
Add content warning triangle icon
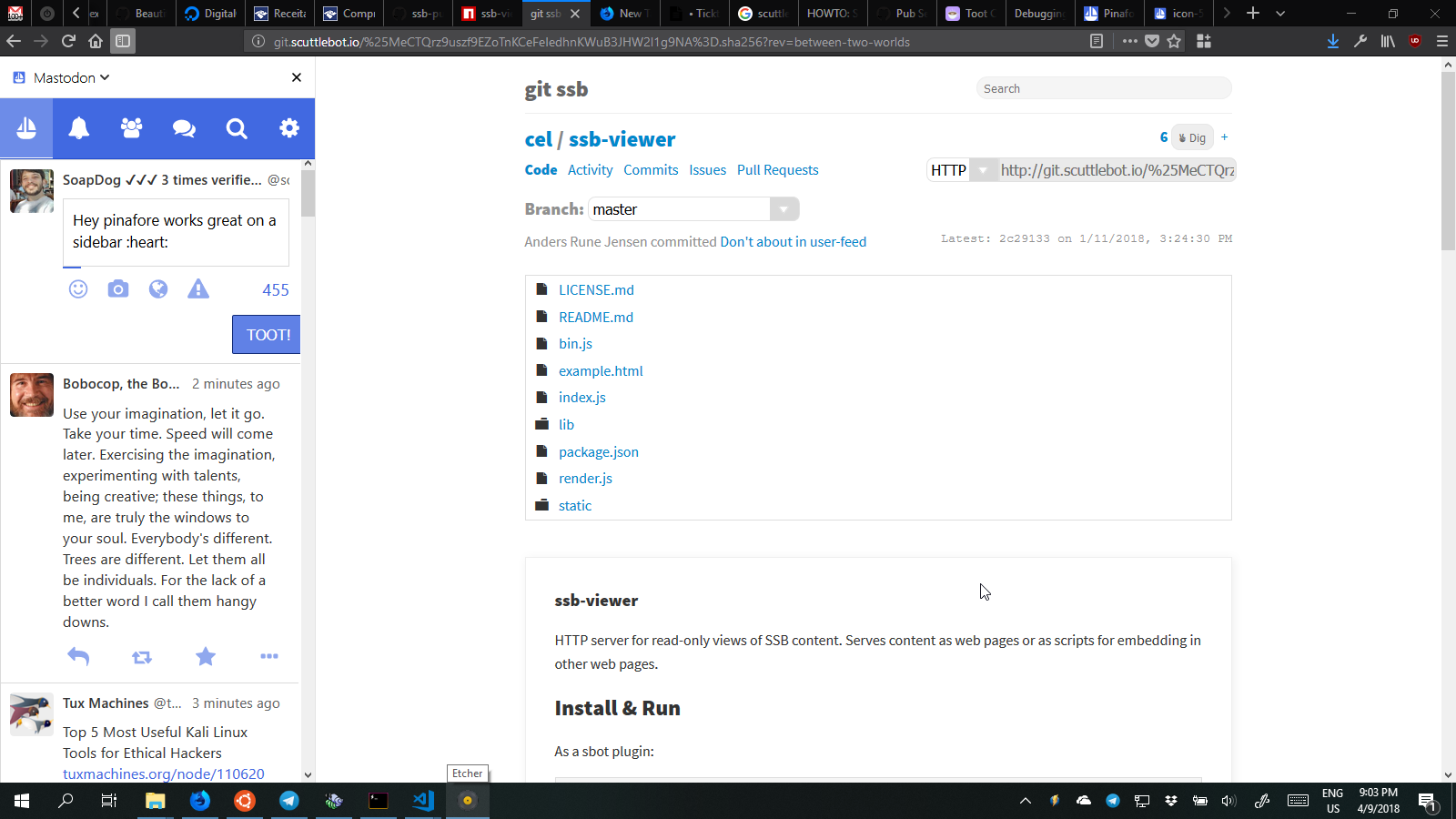(198, 289)
